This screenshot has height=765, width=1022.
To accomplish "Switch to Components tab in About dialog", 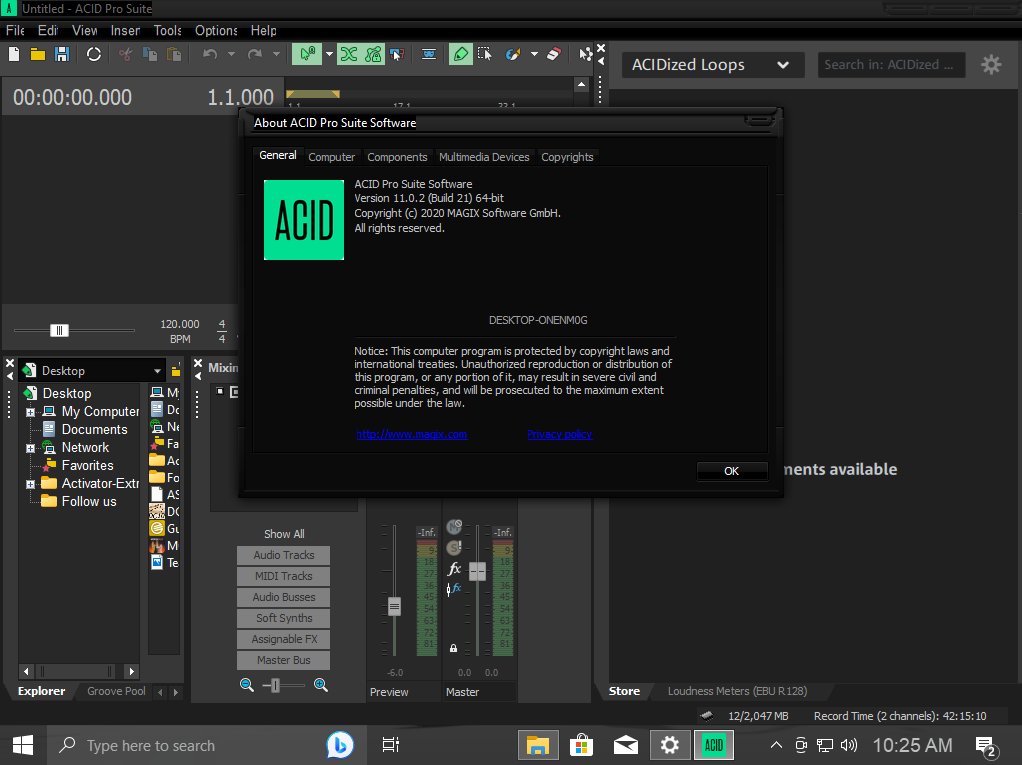I will pos(397,157).
